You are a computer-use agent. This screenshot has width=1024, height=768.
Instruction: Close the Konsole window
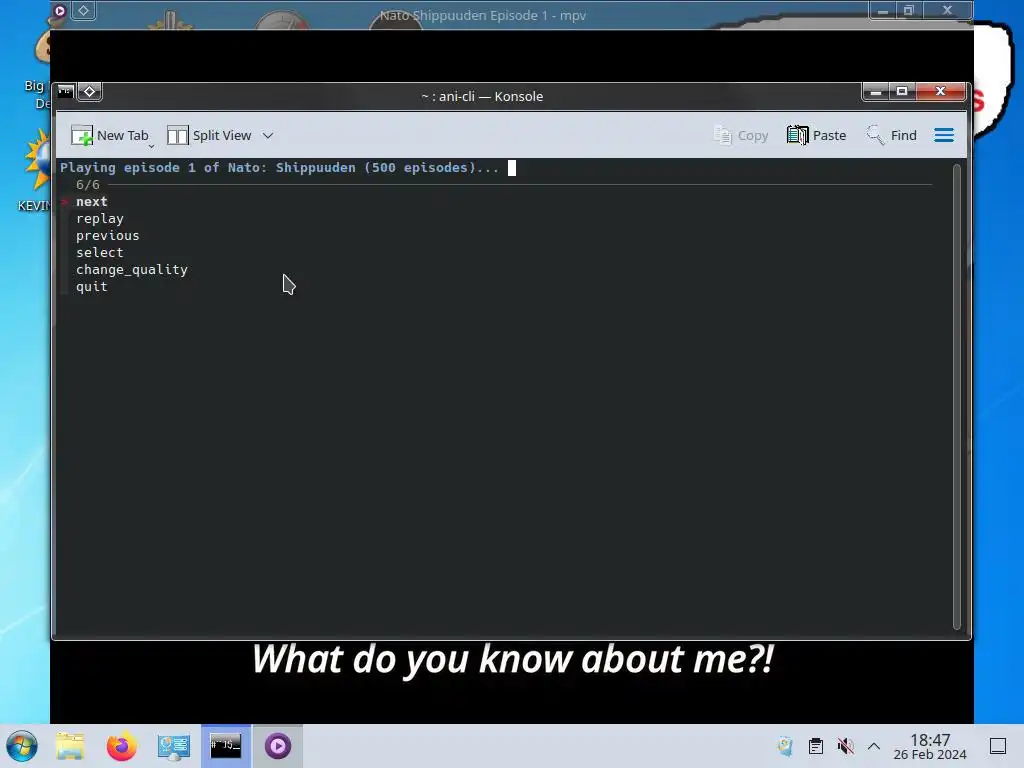(x=940, y=91)
